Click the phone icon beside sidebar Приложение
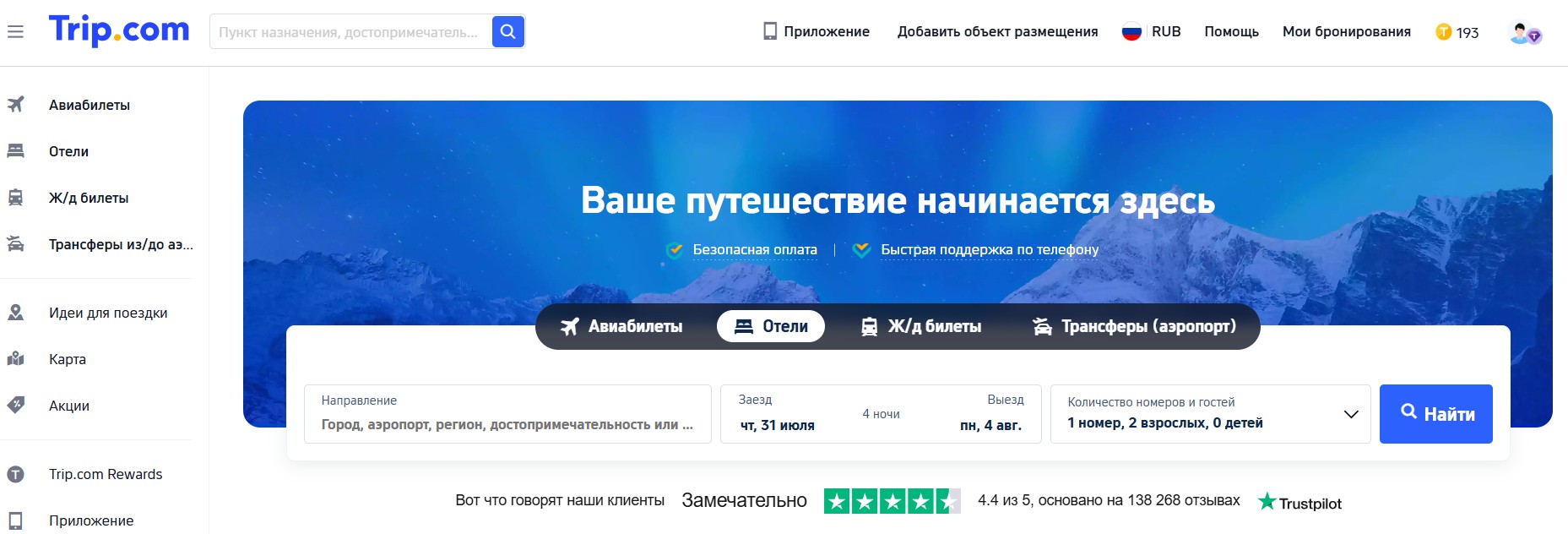The width and height of the screenshot is (1568, 534). point(16,520)
